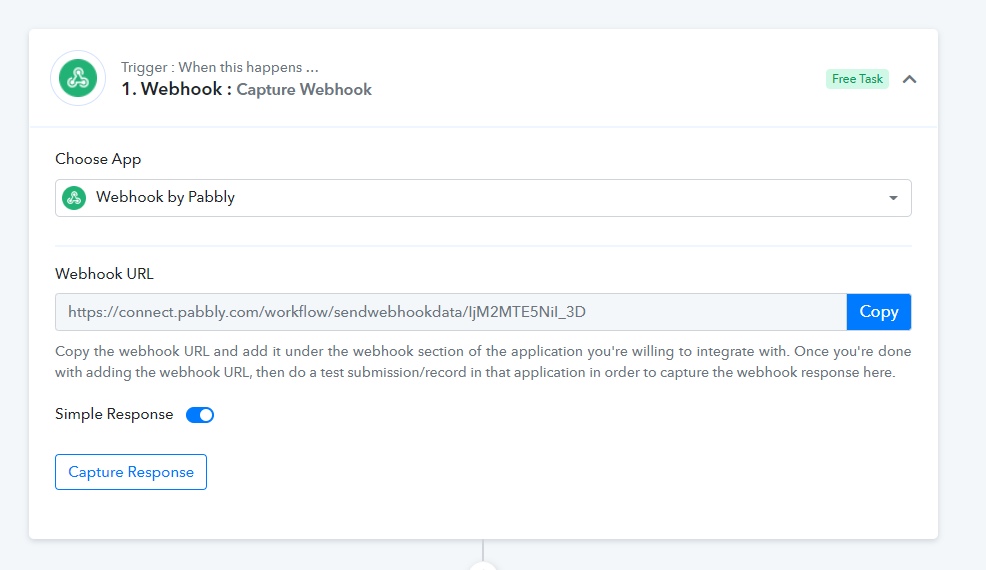Click the Choose App label
986x570 pixels.
(x=98, y=159)
